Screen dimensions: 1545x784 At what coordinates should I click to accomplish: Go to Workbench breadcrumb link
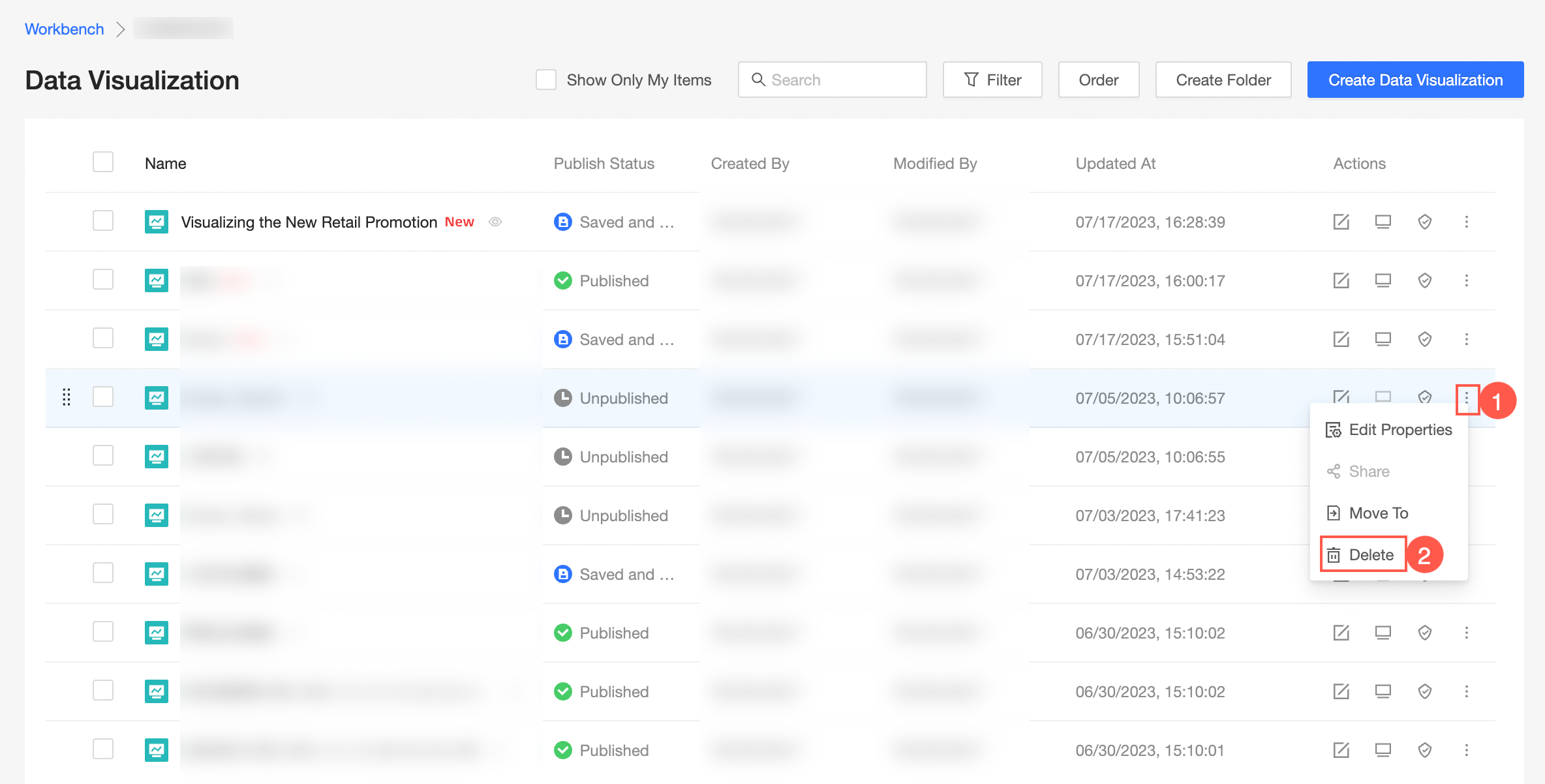point(64,29)
